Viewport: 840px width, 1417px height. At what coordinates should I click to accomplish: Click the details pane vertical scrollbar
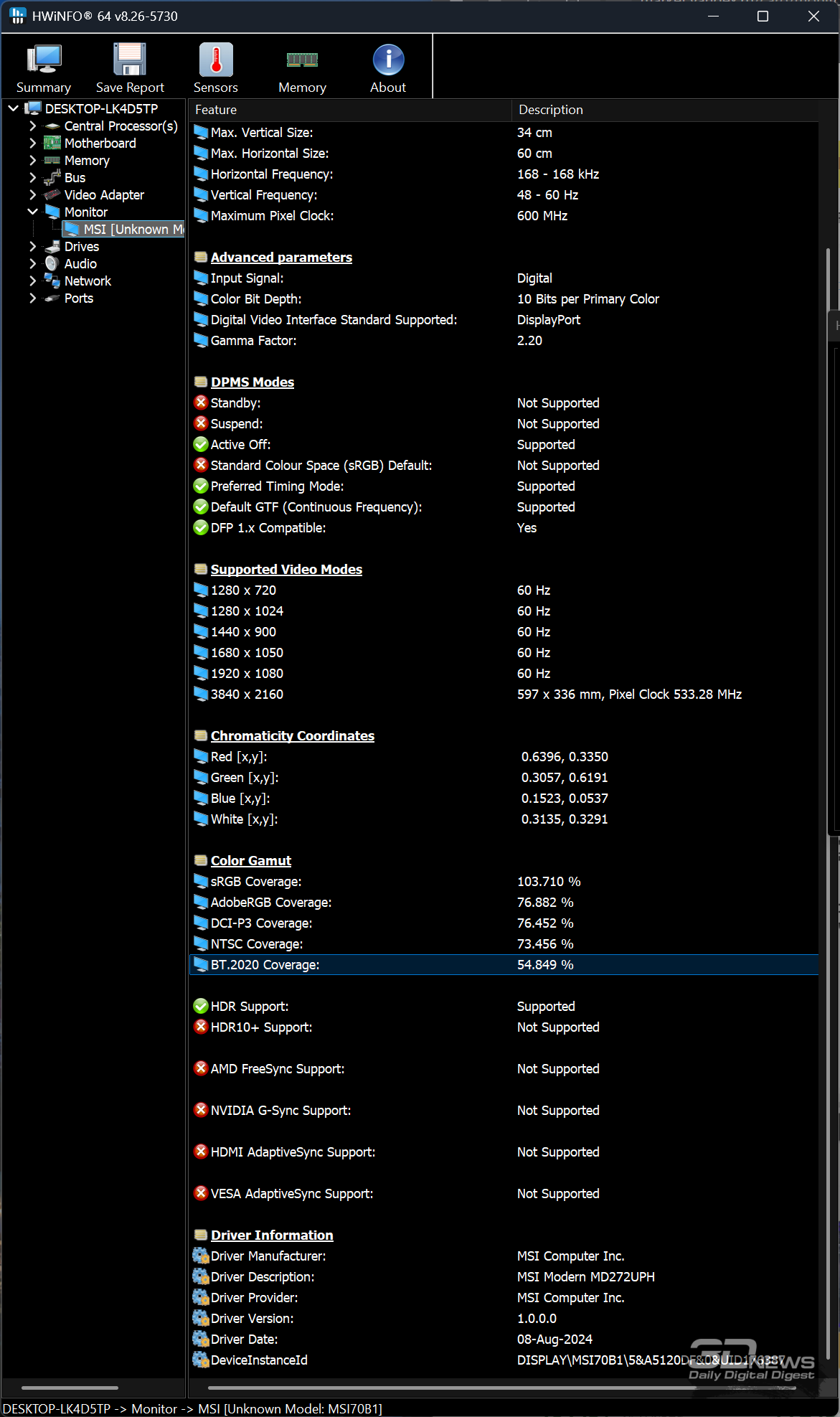pyautogui.click(x=828, y=804)
